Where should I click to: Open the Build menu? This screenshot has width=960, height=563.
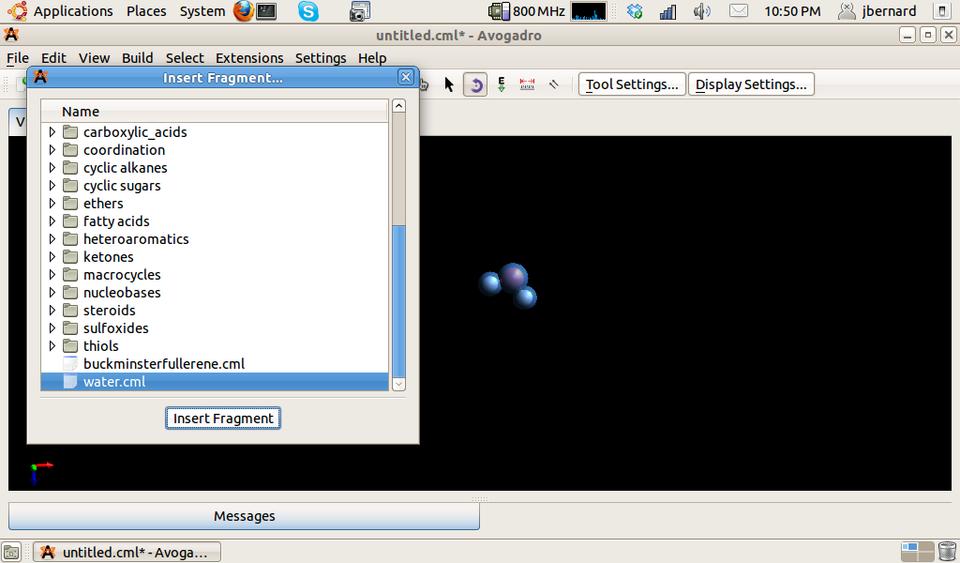coord(137,58)
